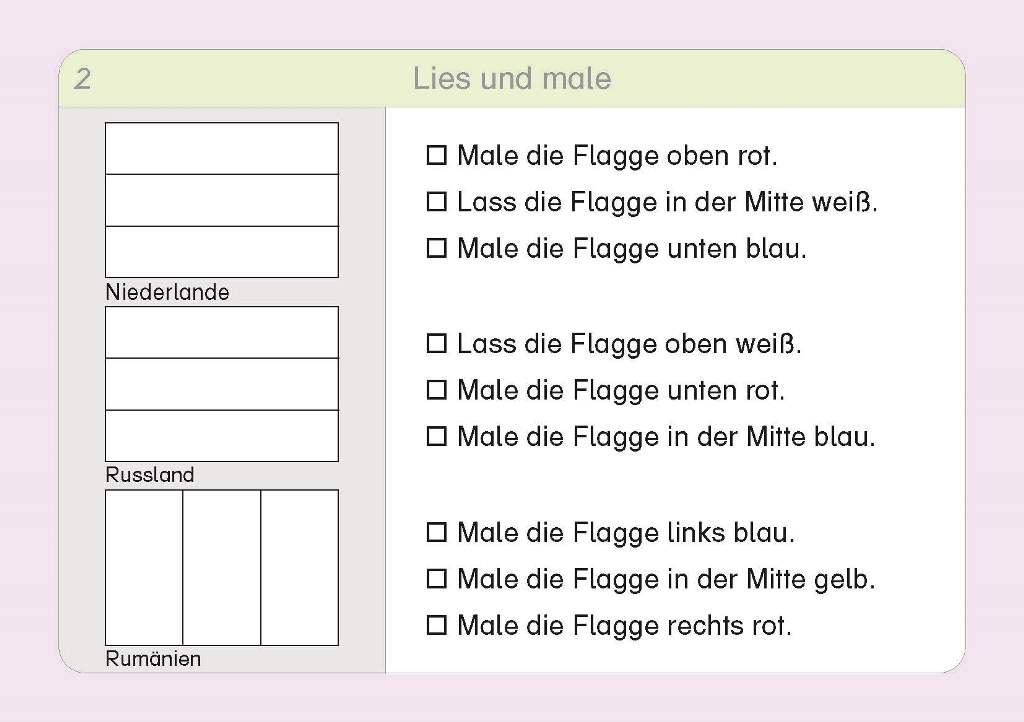Tick 'Male die Flagge in der Mitte blau'
1024x722 pixels.
[x=436, y=437]
